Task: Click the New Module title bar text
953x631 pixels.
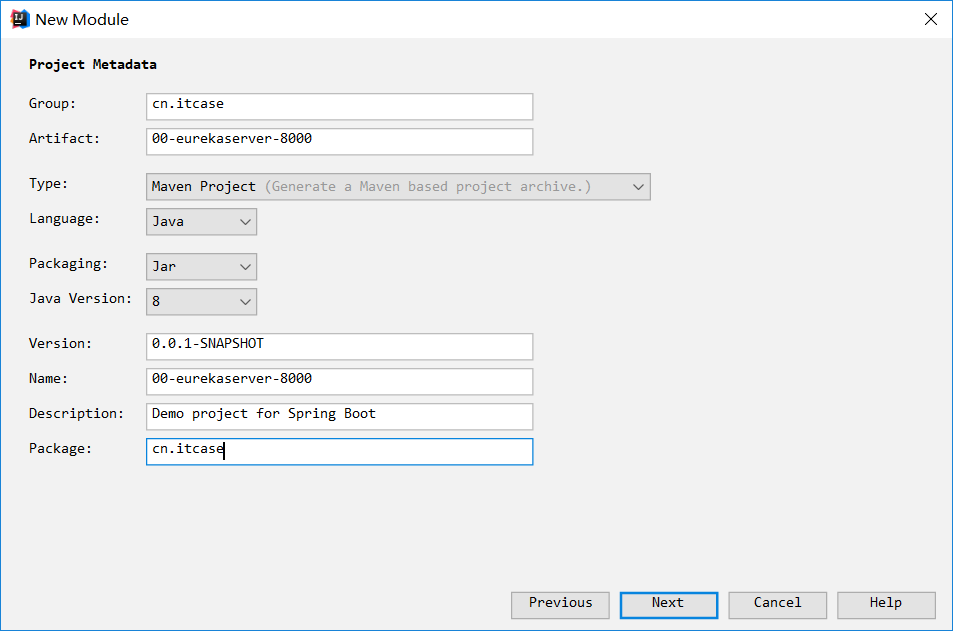Action: [x=82, y=19]
